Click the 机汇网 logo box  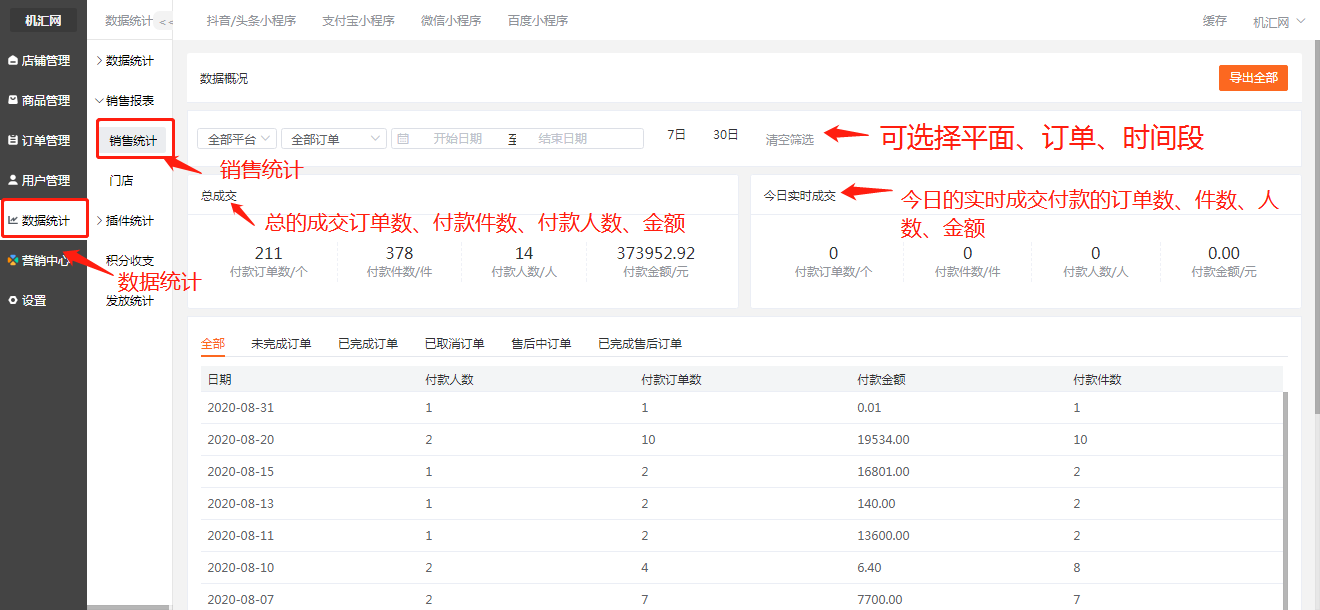43,20
